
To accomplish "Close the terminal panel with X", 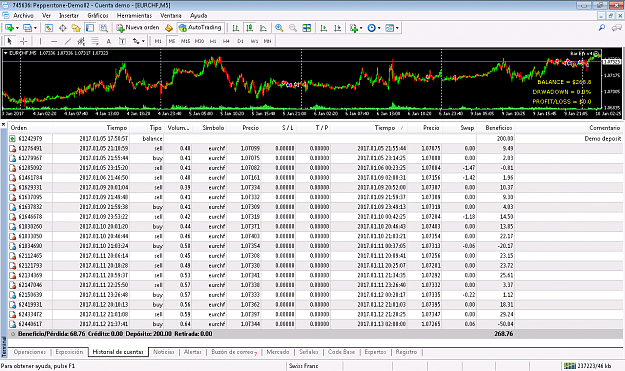I will point(4,125).
